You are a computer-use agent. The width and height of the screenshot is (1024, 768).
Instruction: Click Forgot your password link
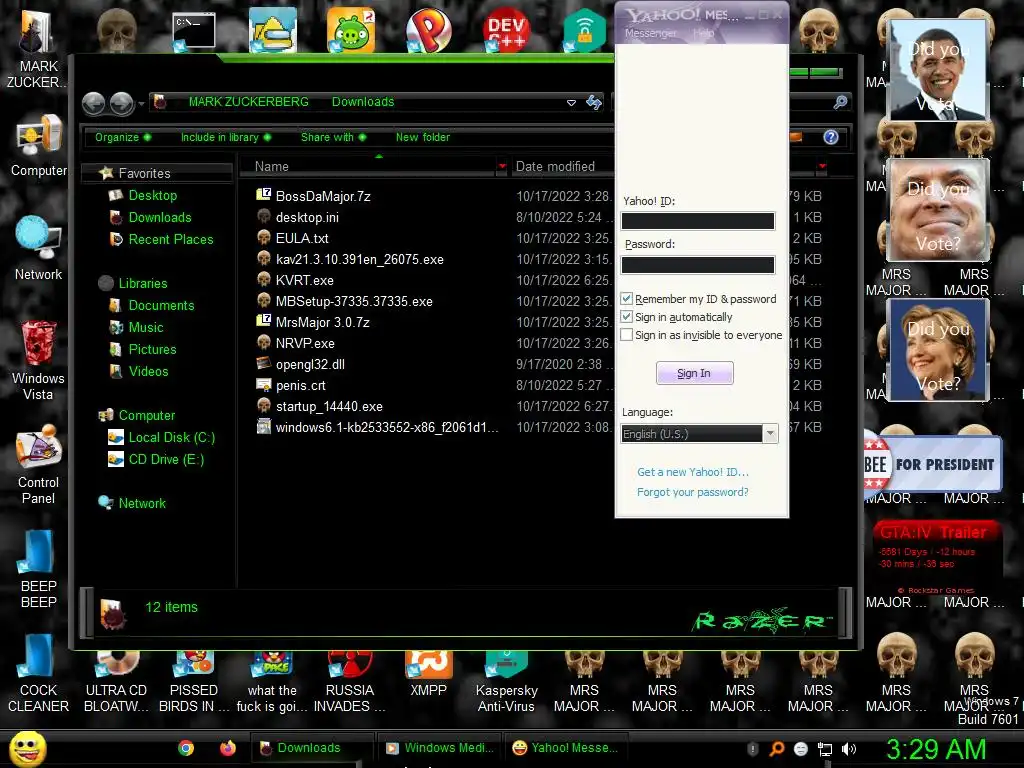(692, 492)
